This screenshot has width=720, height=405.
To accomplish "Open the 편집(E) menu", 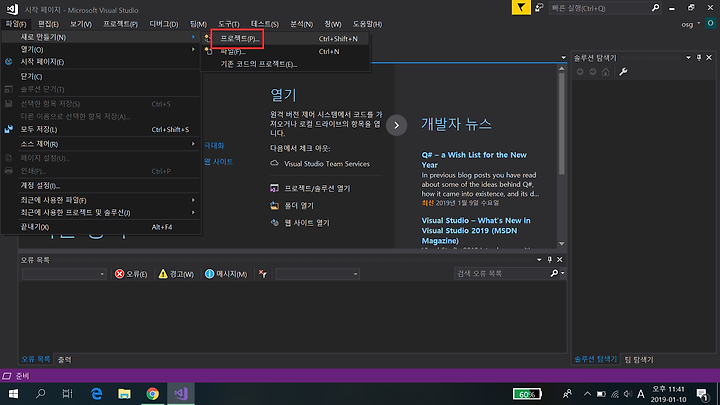I will (48, 24).
